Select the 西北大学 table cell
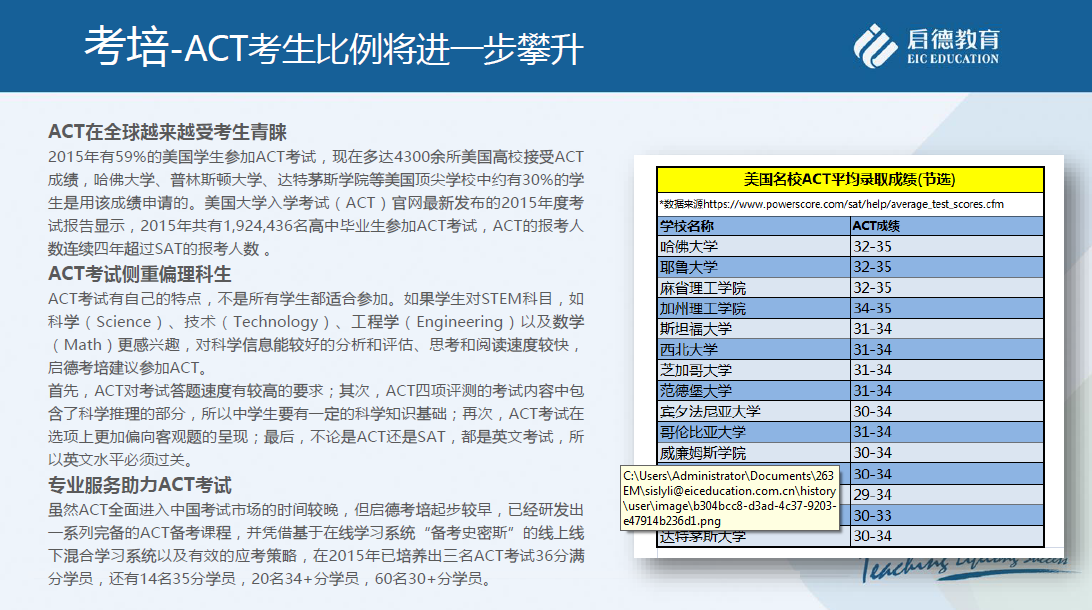The image size is (1092, 610). tap(690, 350)
